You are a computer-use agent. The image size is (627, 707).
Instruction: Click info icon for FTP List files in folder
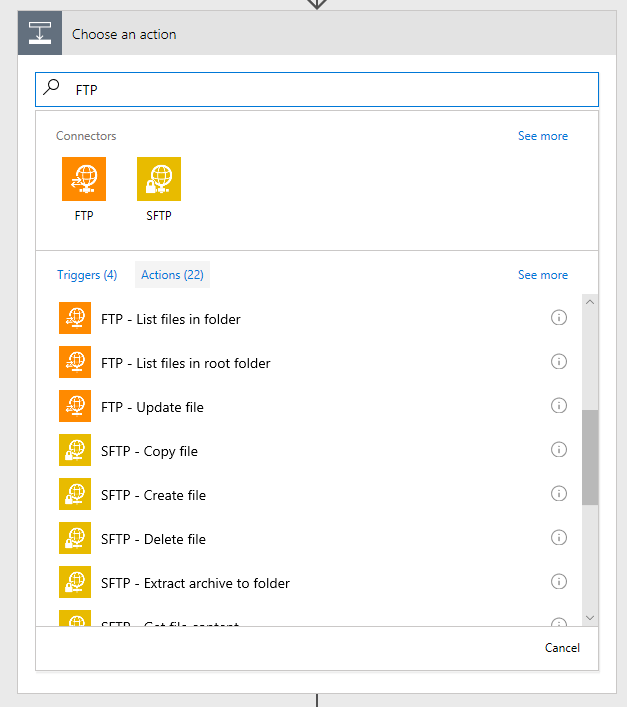click(x=558, y=318)
